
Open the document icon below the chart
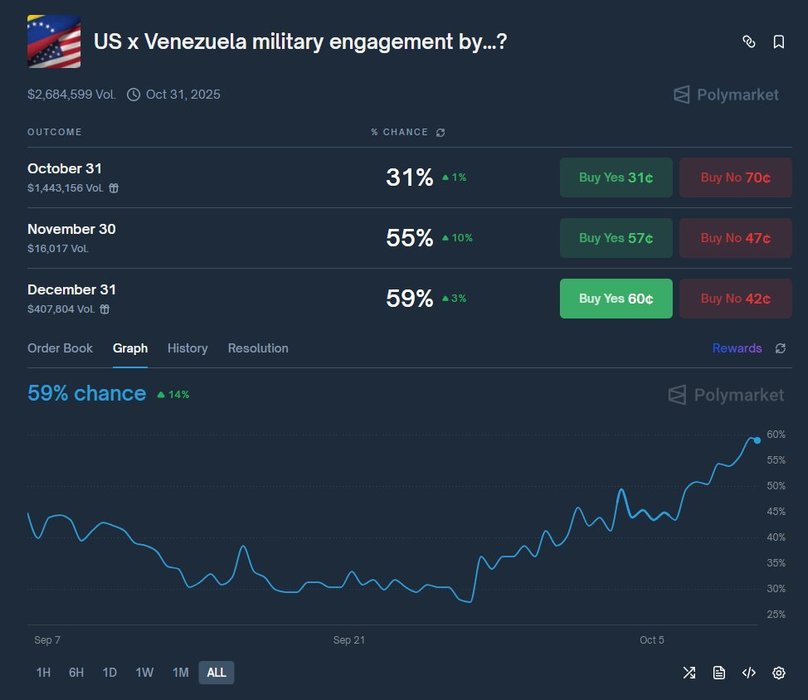point(719,672)
